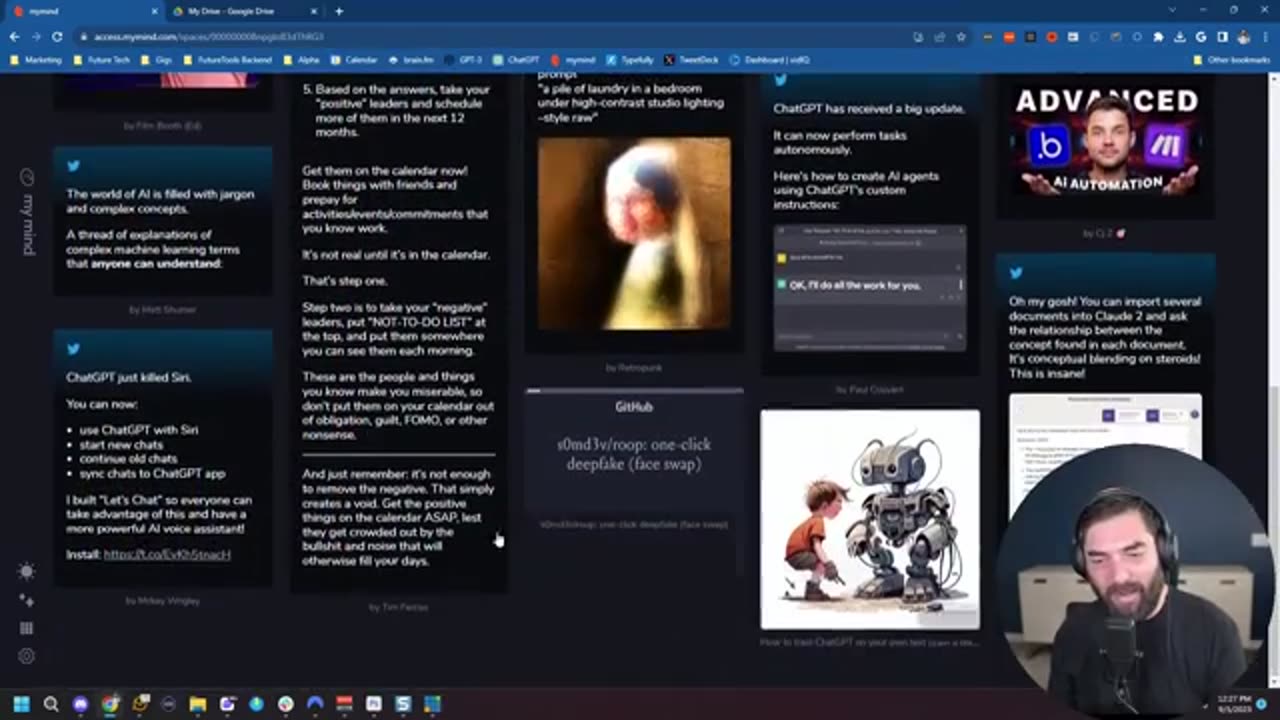Viewport: 1280px width, 720px height.
Task: Click the sparkles icon in left sidebar
Action: point(27,600)
